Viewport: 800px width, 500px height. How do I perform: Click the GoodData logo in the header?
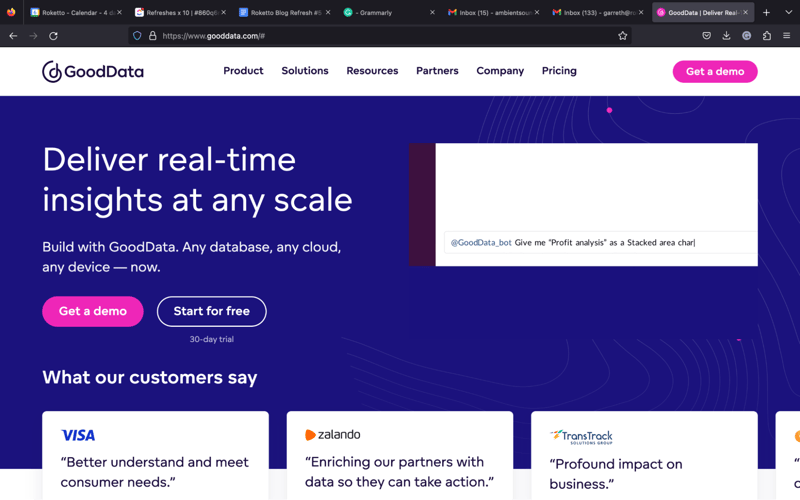(93, 71)
